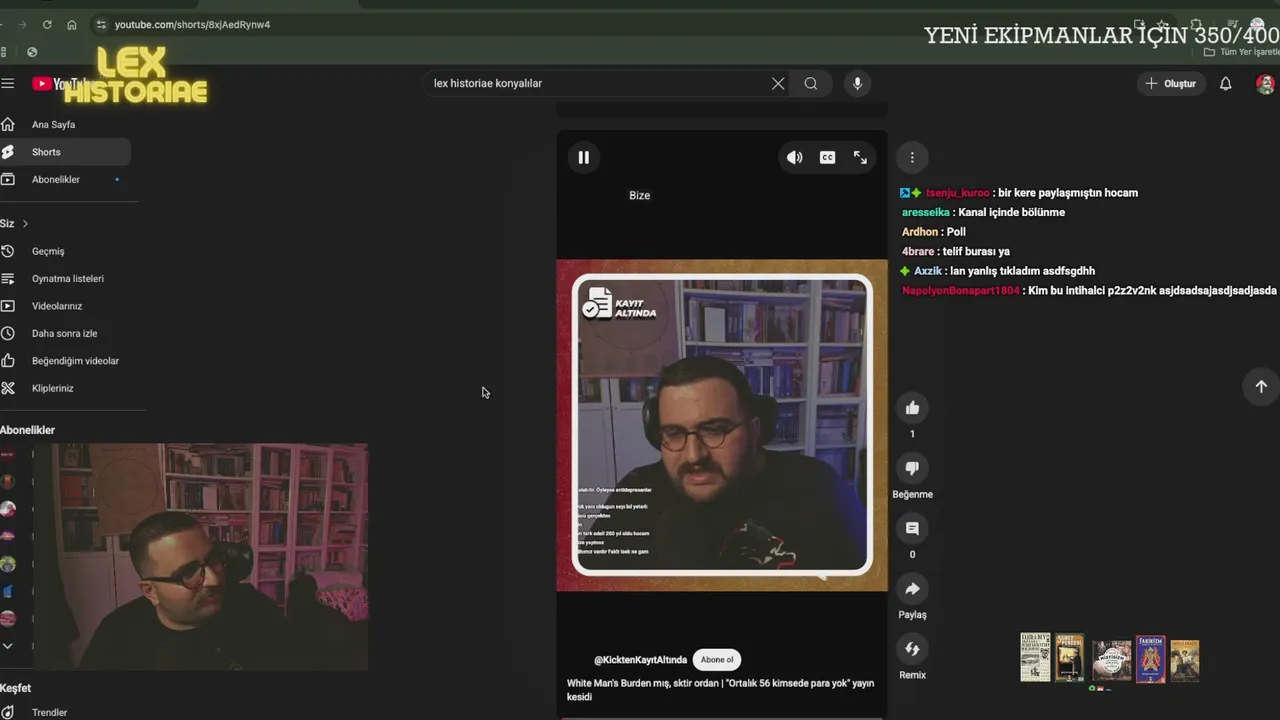
Task: Open Oynatma listeleri
Action: click(x=65, y=278)
